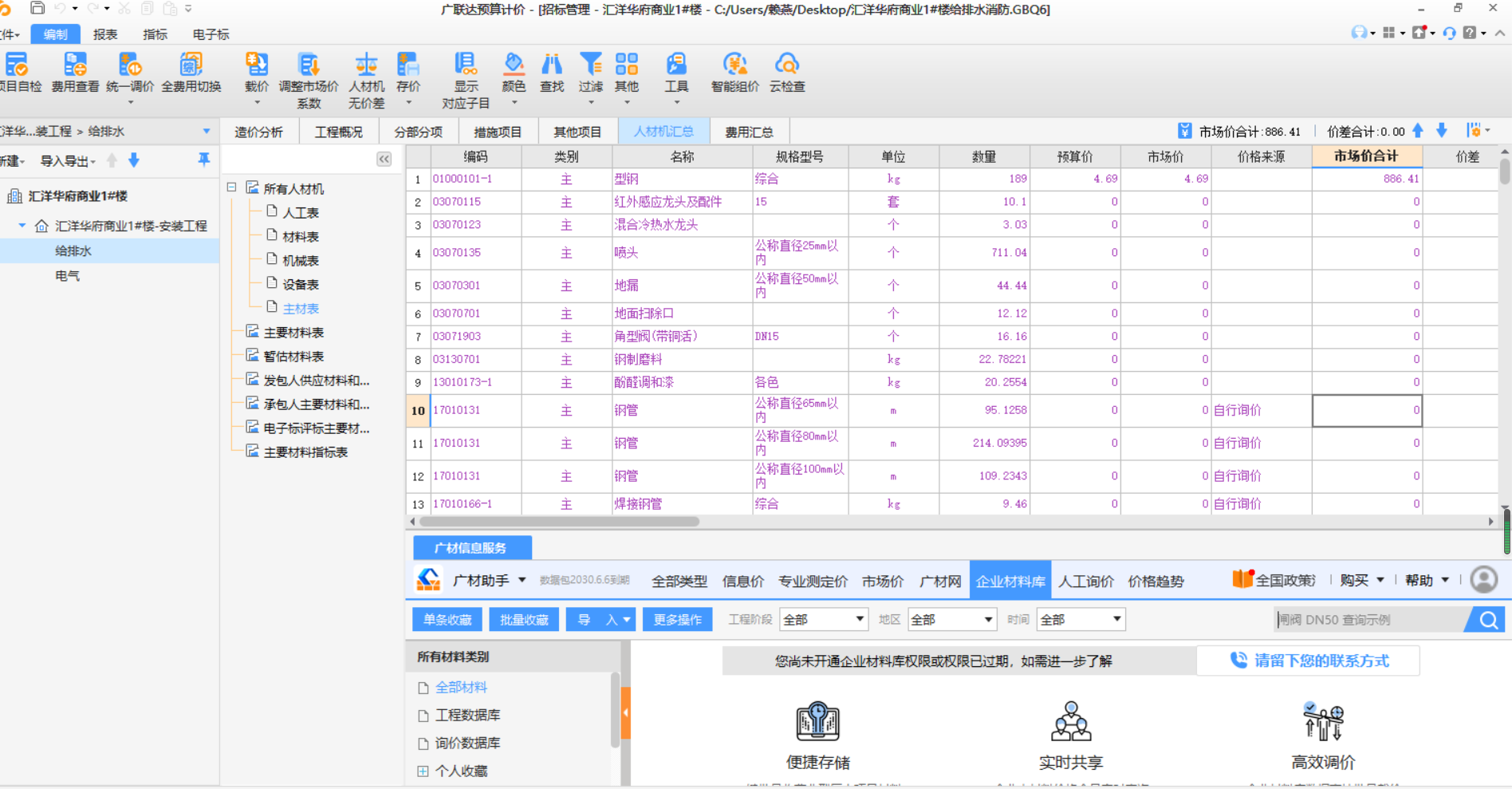
Task: Switch to 信息价 tab in 广材助手
Action: [743, 581]
